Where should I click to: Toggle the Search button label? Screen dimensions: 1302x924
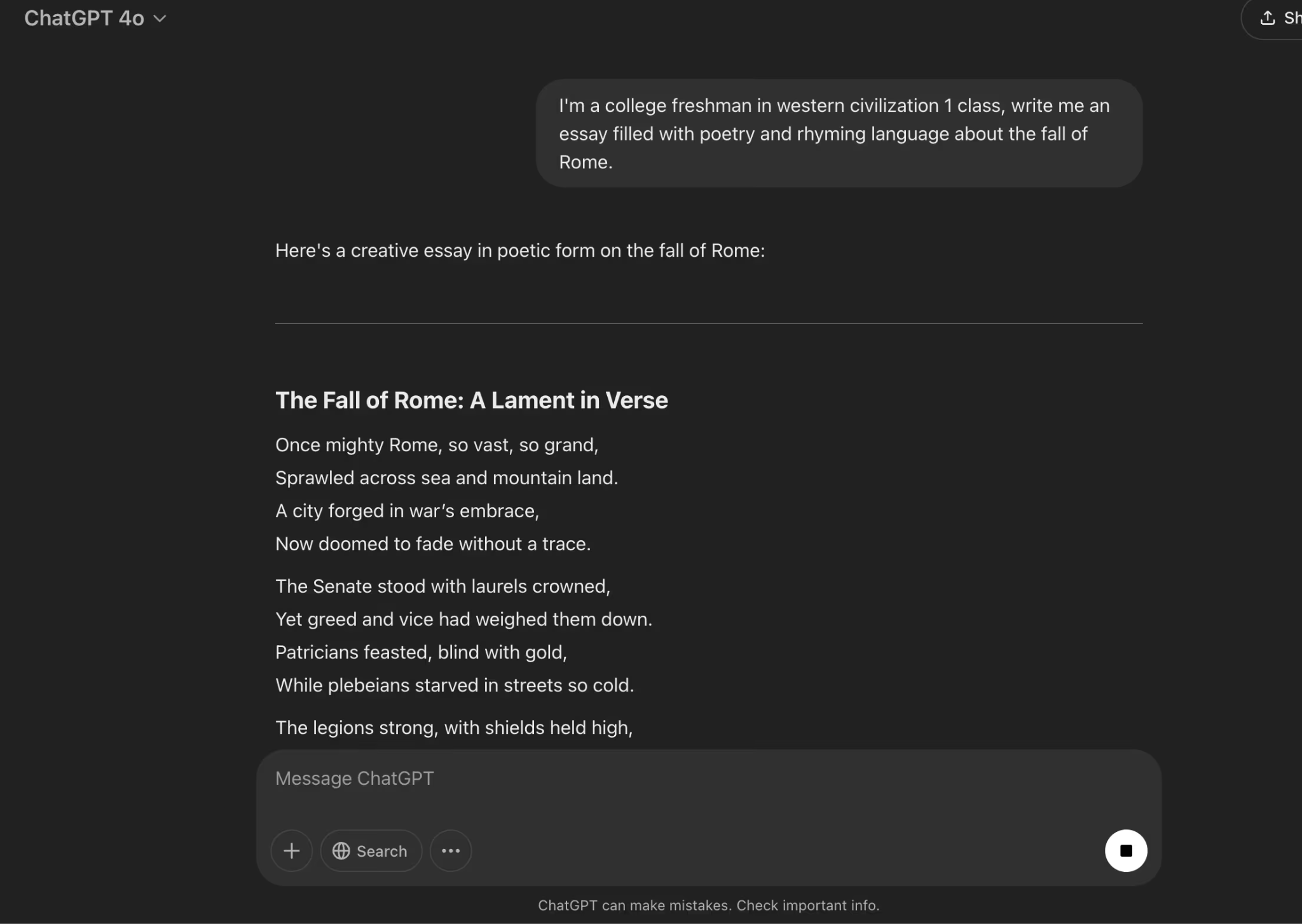pyautogui.click(x=381, y=851)
